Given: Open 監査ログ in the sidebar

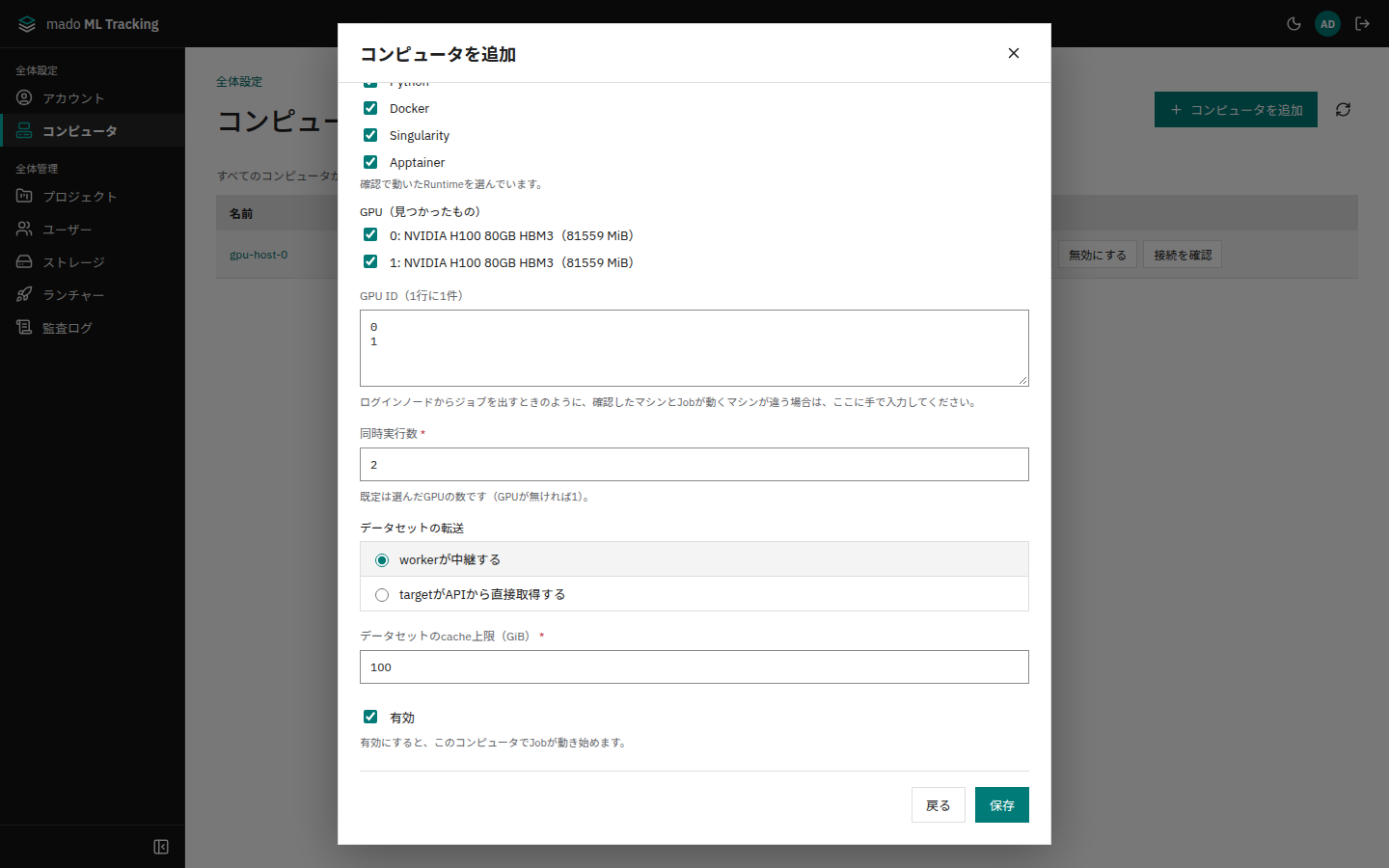Looking at the screenshot, I should [x=93, y=328].
